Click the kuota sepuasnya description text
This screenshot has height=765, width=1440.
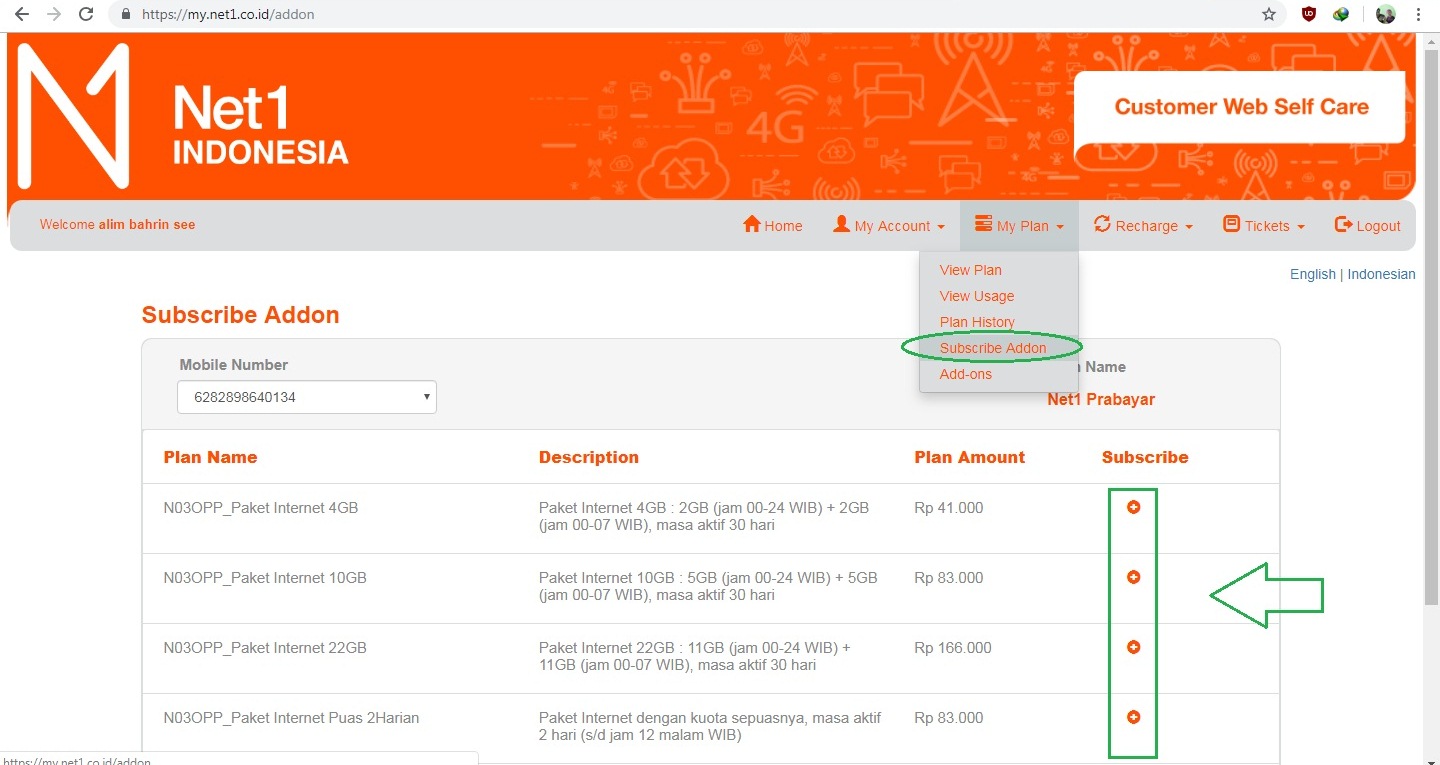tap(710, 726)
